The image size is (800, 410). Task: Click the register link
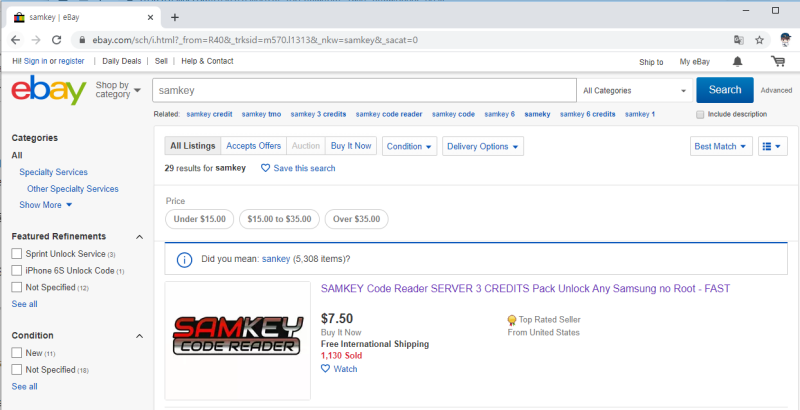[71, 61]
